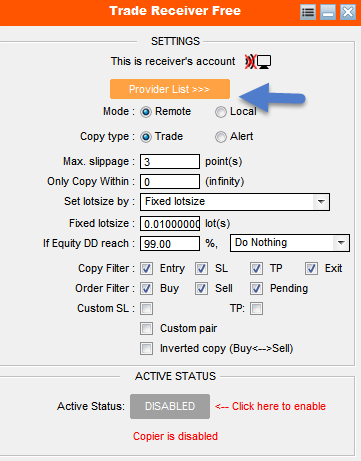Image resolution: width=361 pixels, height=461 pixels.
Task: Edit the Max. slippage field
Action: [170, 162]
